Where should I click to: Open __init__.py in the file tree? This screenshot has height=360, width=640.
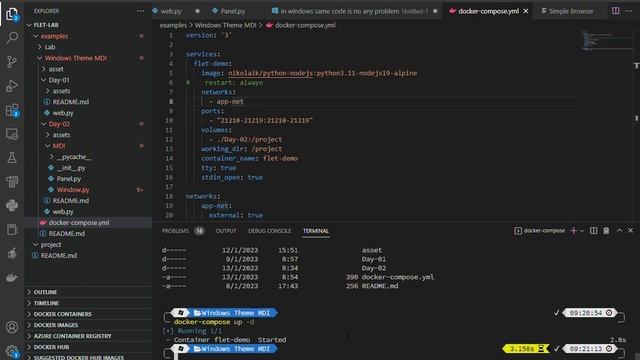coord(71,168)
